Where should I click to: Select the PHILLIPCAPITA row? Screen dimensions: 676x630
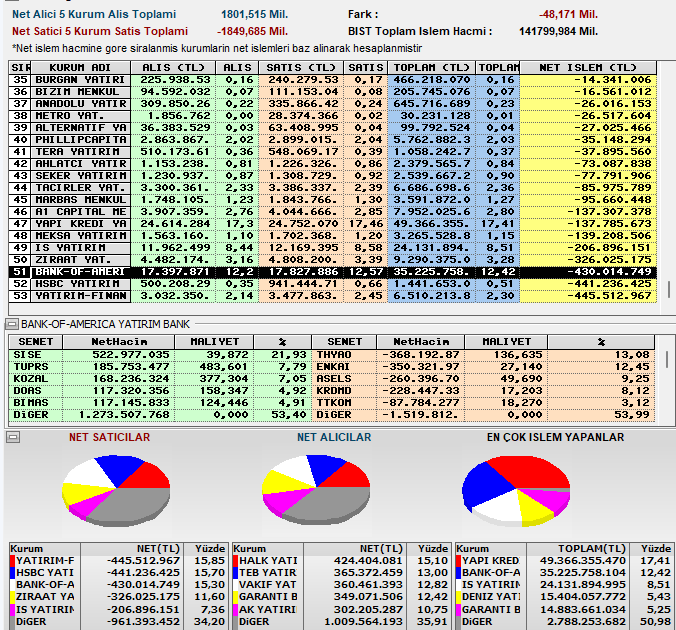pyautogui.click(x=332, y=140)
